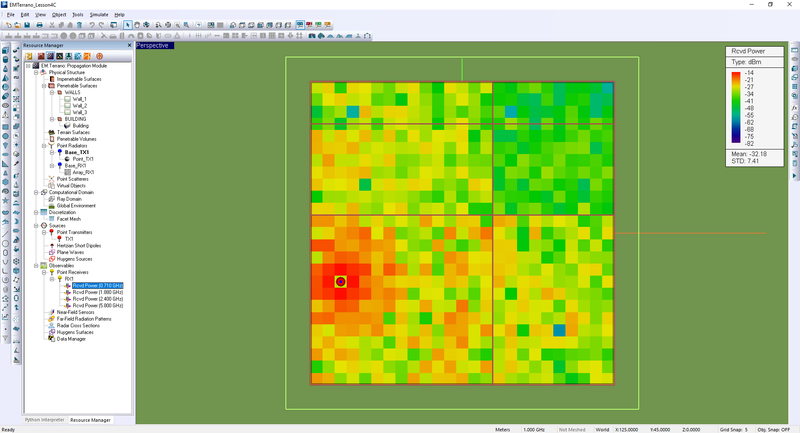
Task: Collapse the Physical Structure tree node
Action: coord(36,72)
